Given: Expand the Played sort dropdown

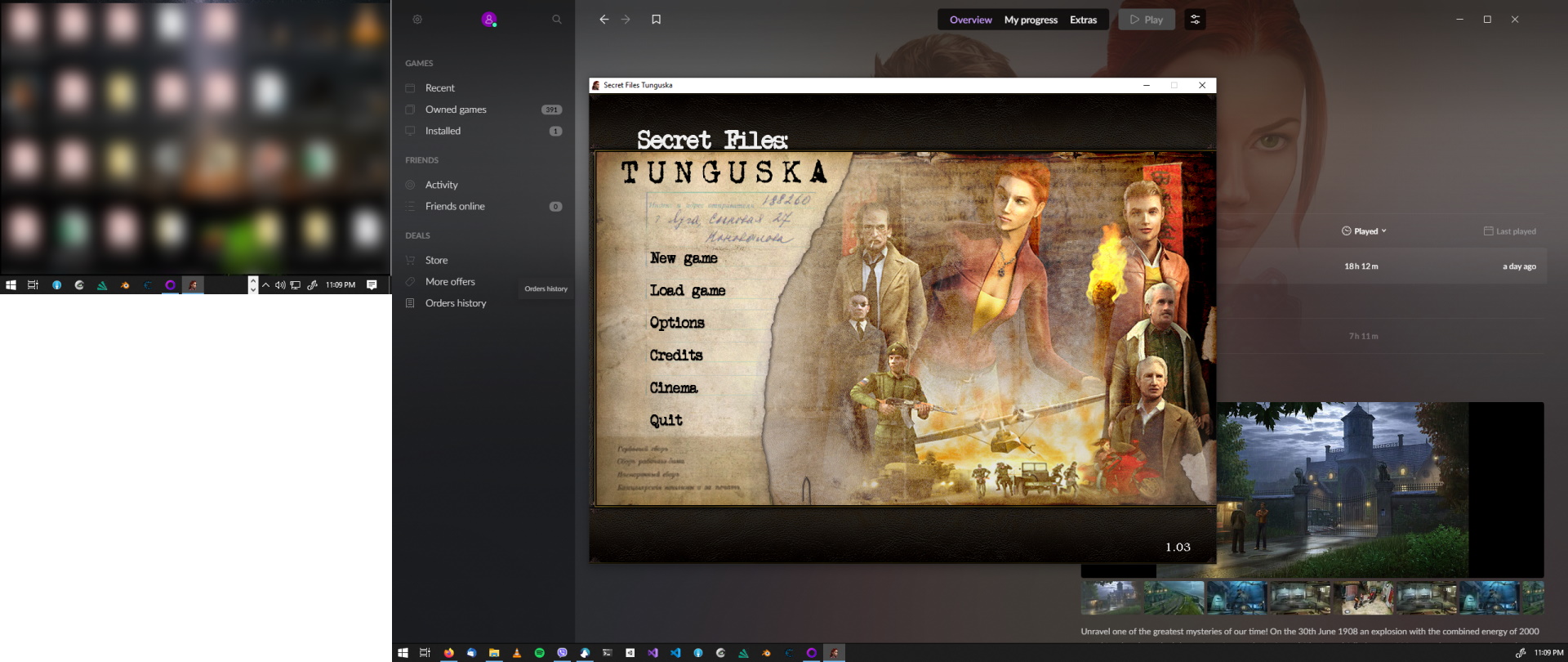Looking at the screenshot, I should (x=1364, y=231).
